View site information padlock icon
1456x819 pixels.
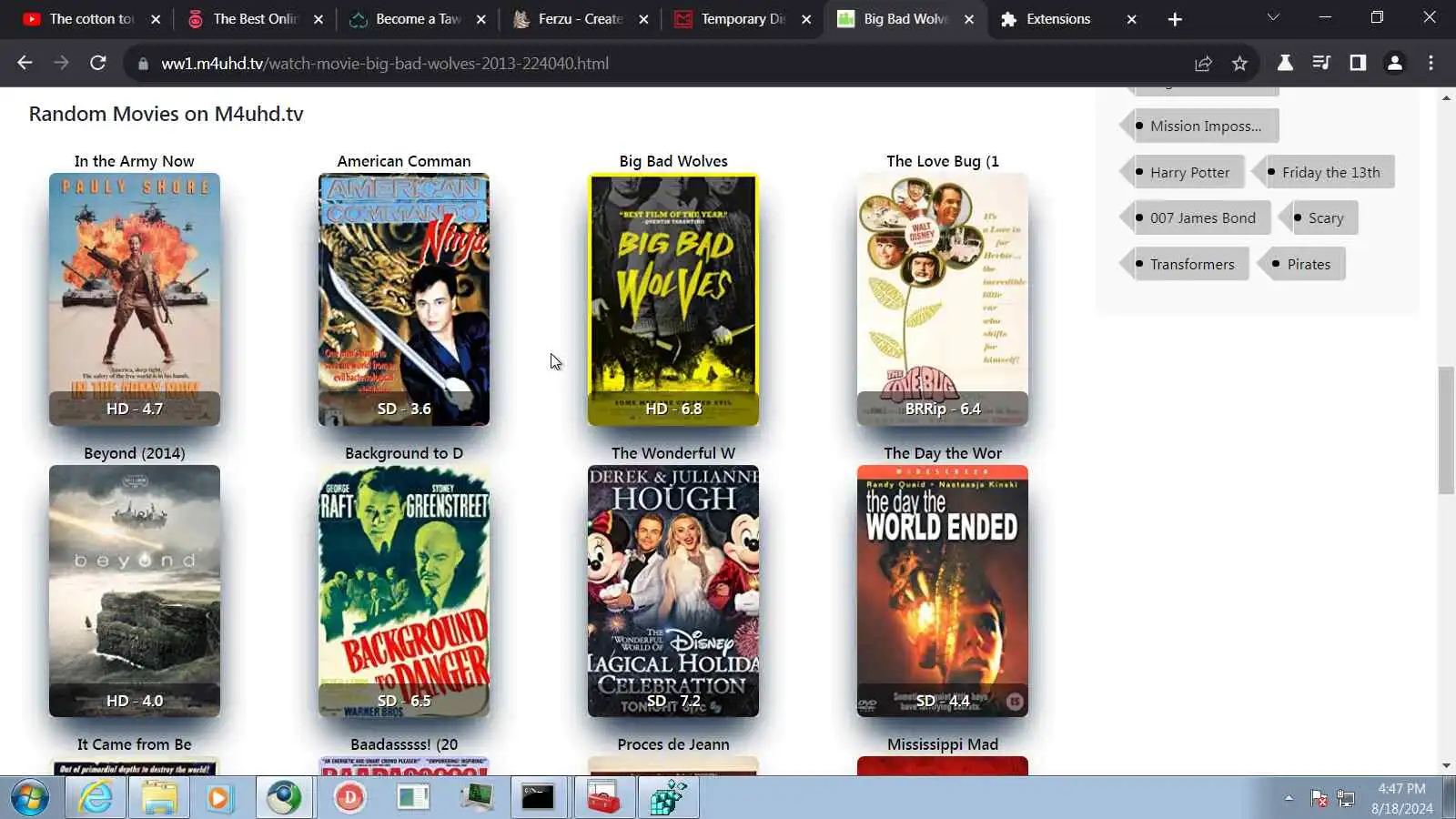pyautogui.click(x=142, y=64)
